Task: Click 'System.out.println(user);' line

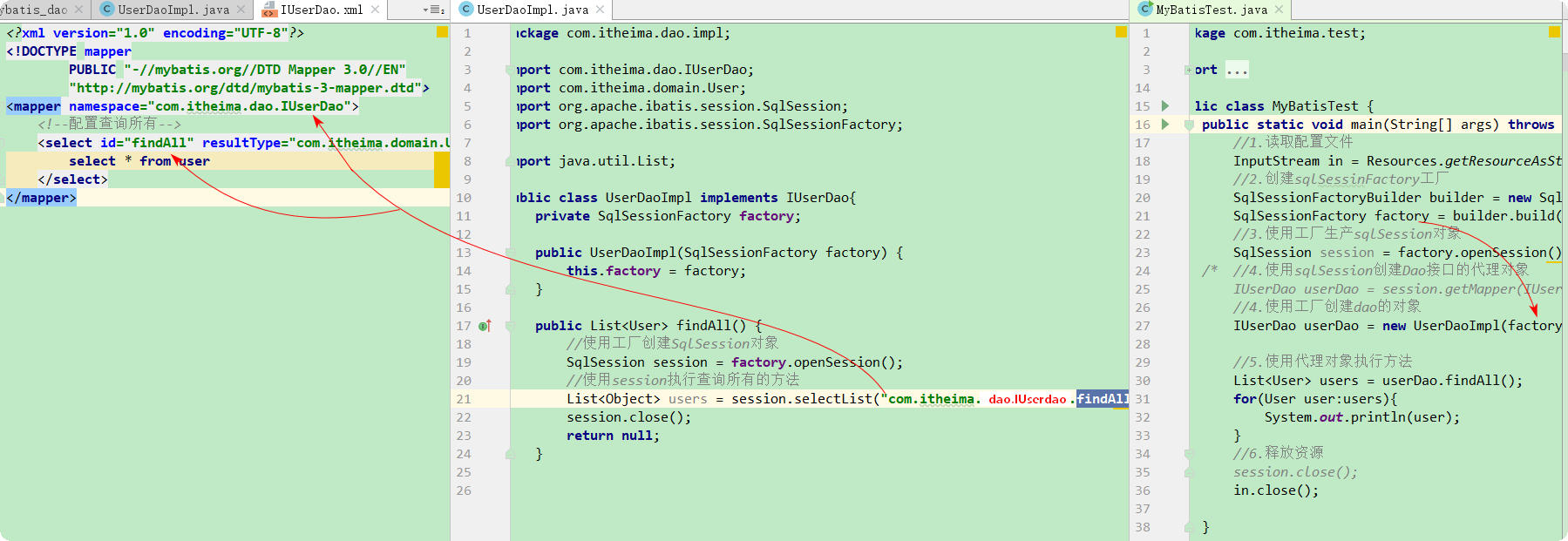Action: pos(1362,417)
